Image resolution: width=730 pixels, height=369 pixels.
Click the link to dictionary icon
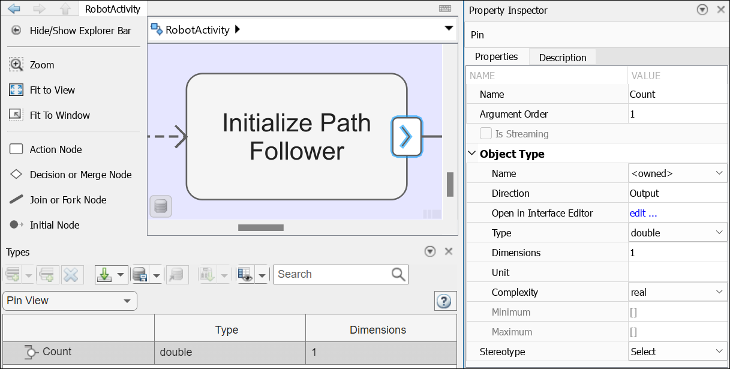[x=177, y=275]
